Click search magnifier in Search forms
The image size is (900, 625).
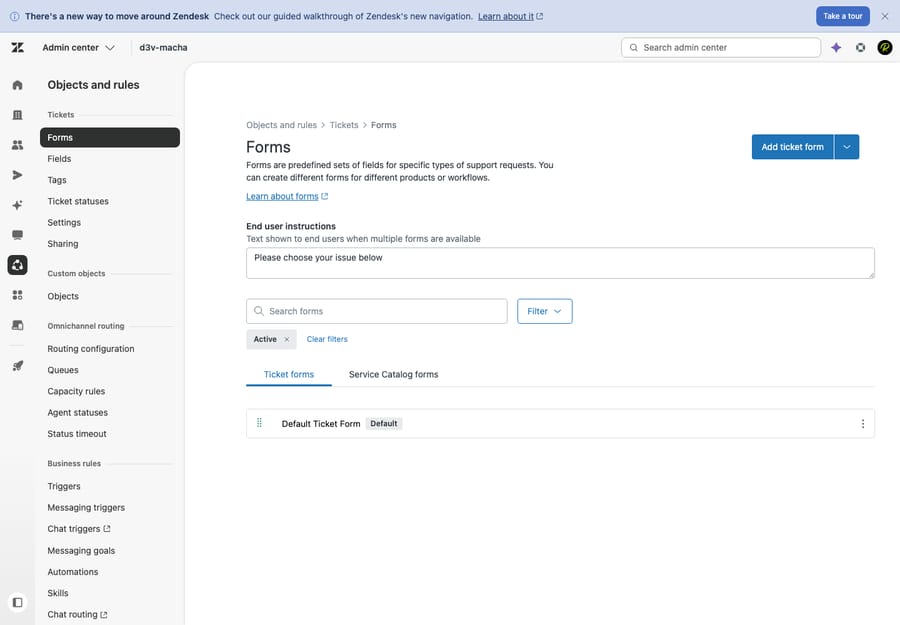[x=259, y=311]
